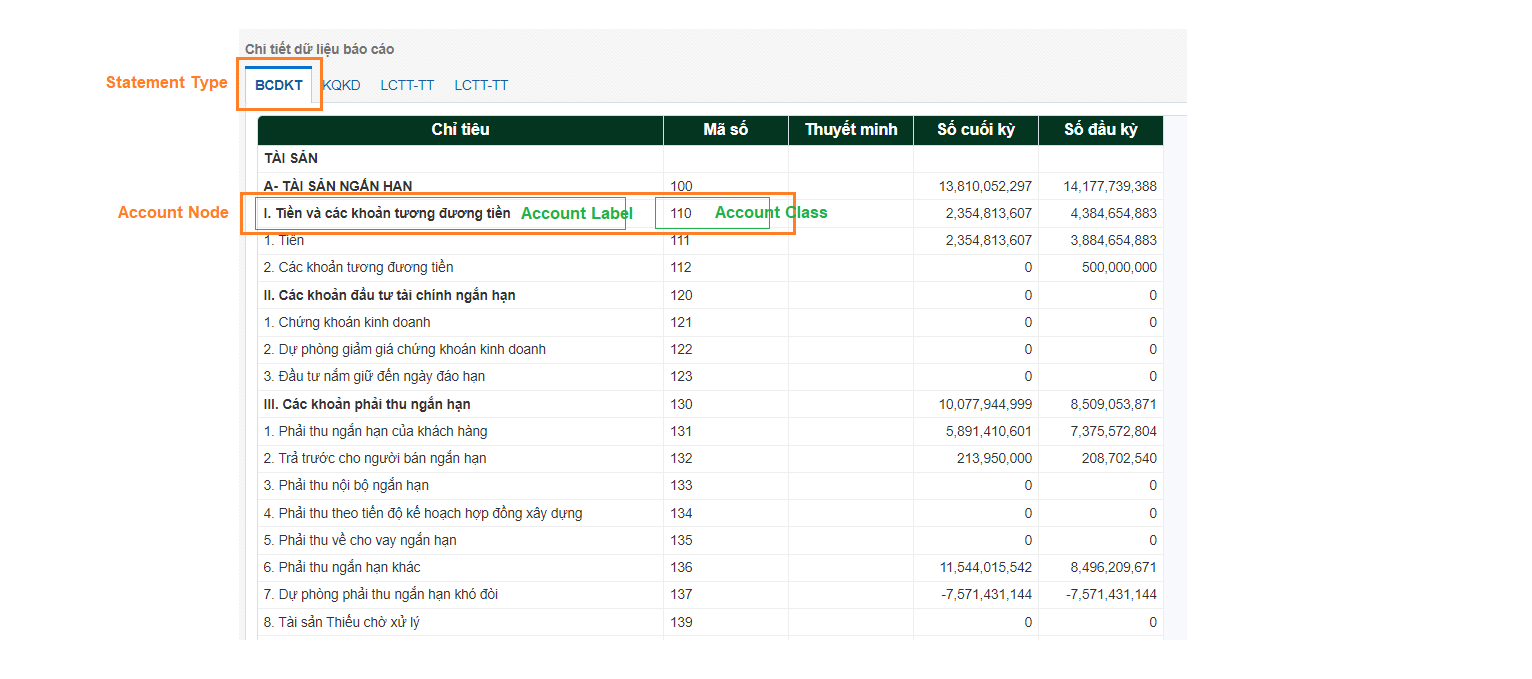Click value 3,884,654,883
1532x679 pixels.
coord(1114,240)
